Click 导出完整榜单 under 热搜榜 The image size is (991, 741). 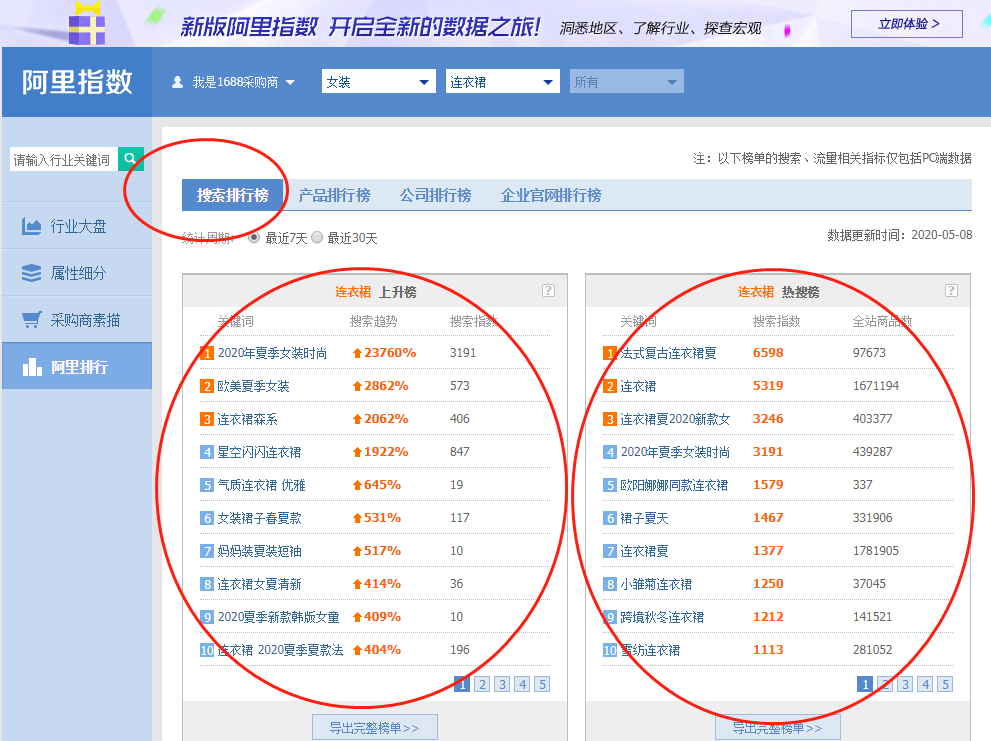(x=778, y=728)
